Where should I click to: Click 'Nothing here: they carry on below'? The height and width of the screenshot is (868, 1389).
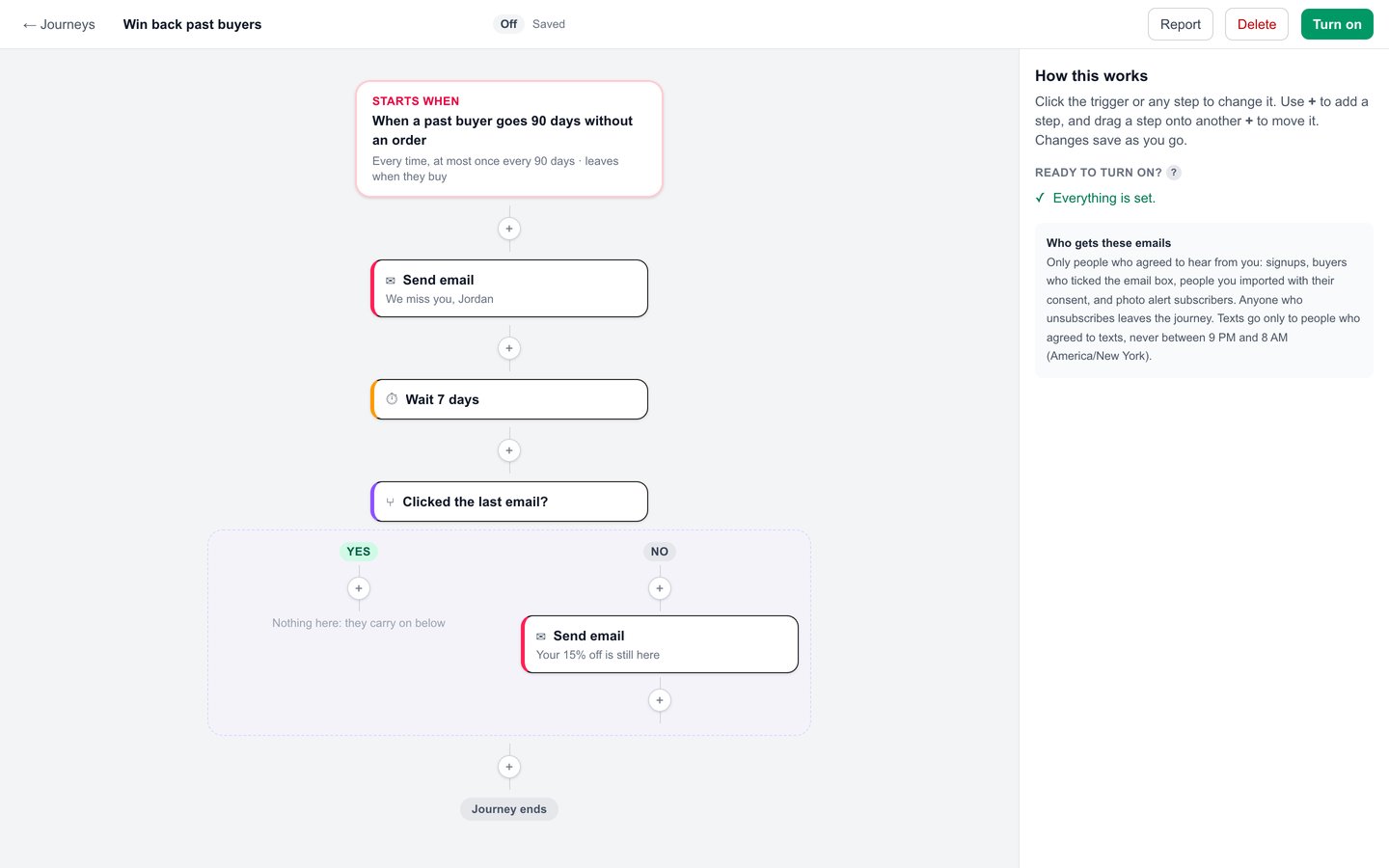359,623
